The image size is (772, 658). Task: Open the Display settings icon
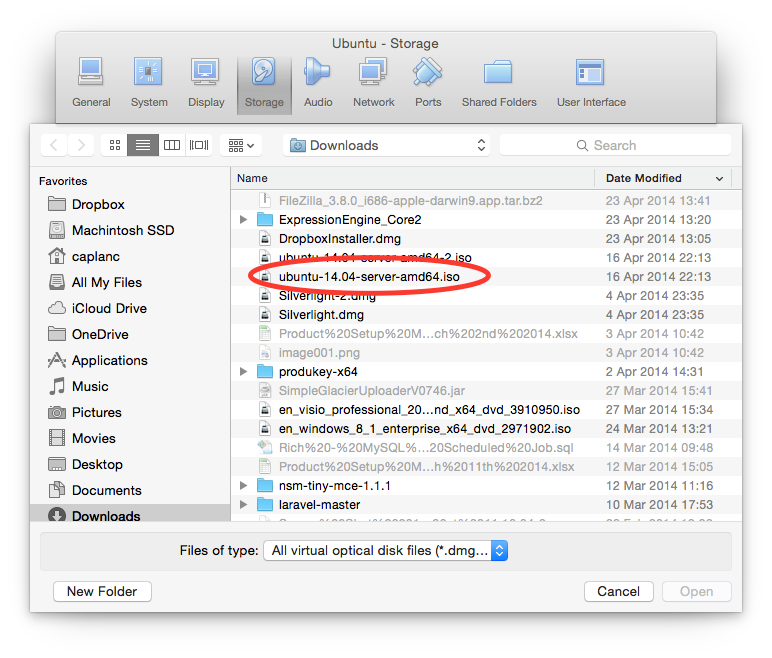pyautogui.click(x=206, y=73)
